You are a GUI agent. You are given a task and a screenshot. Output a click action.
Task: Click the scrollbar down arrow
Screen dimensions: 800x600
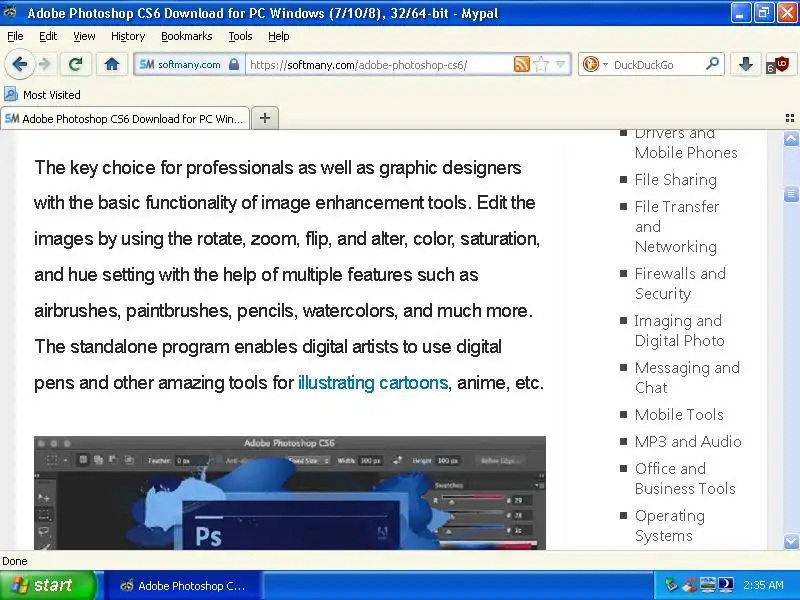coord(791,541)
